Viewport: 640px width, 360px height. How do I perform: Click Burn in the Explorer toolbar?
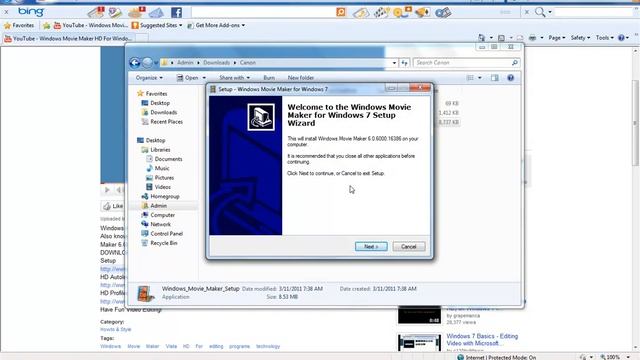coord(269,78)
